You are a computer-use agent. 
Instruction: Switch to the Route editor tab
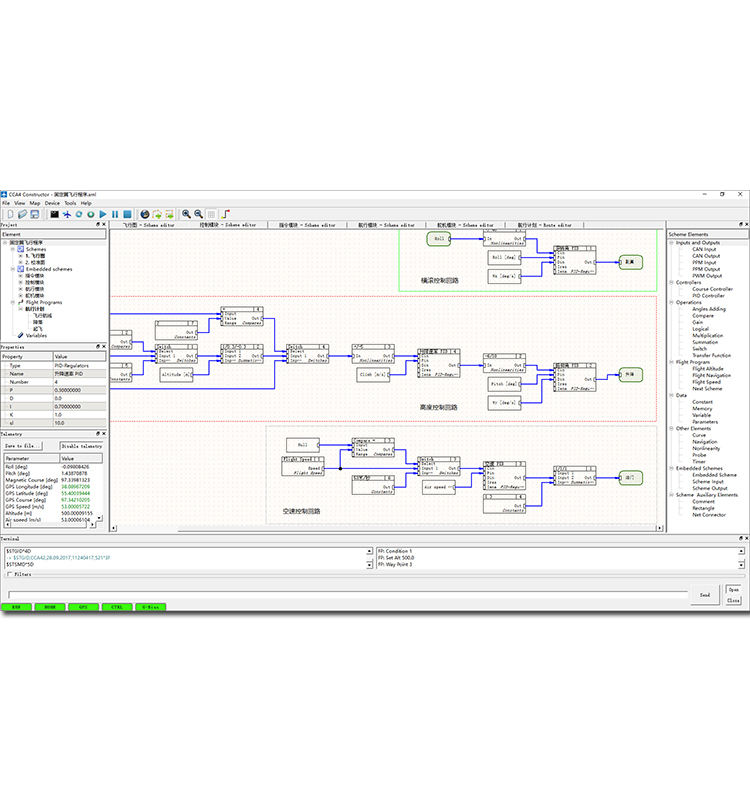coord(544,226)
